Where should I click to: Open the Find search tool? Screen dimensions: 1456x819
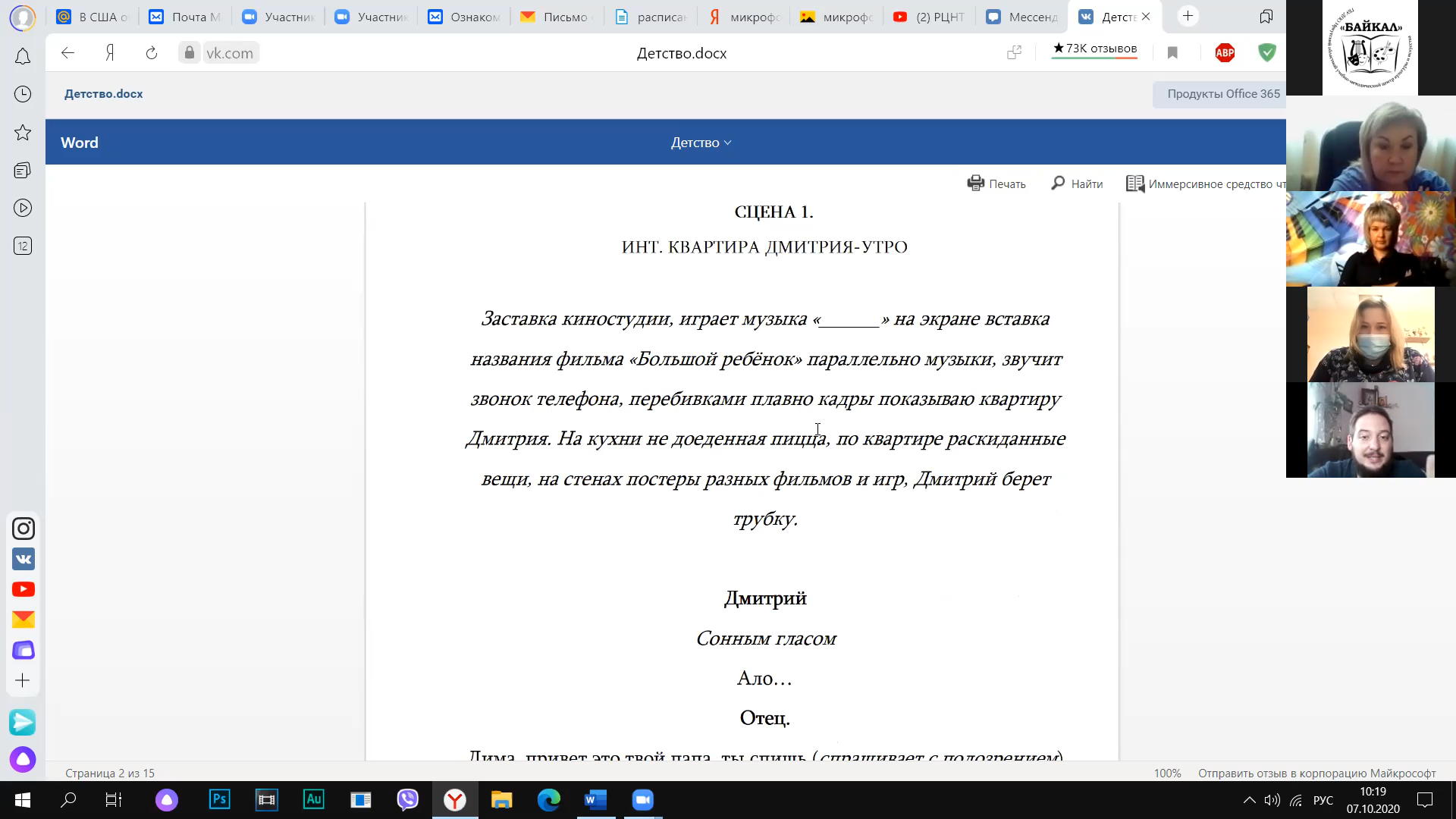tap(1077, 184)
